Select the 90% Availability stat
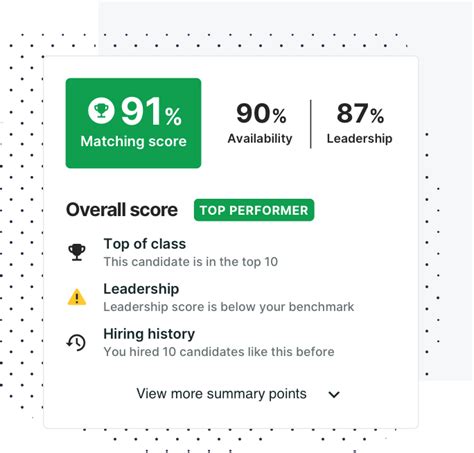 click(x=260, y=123)
